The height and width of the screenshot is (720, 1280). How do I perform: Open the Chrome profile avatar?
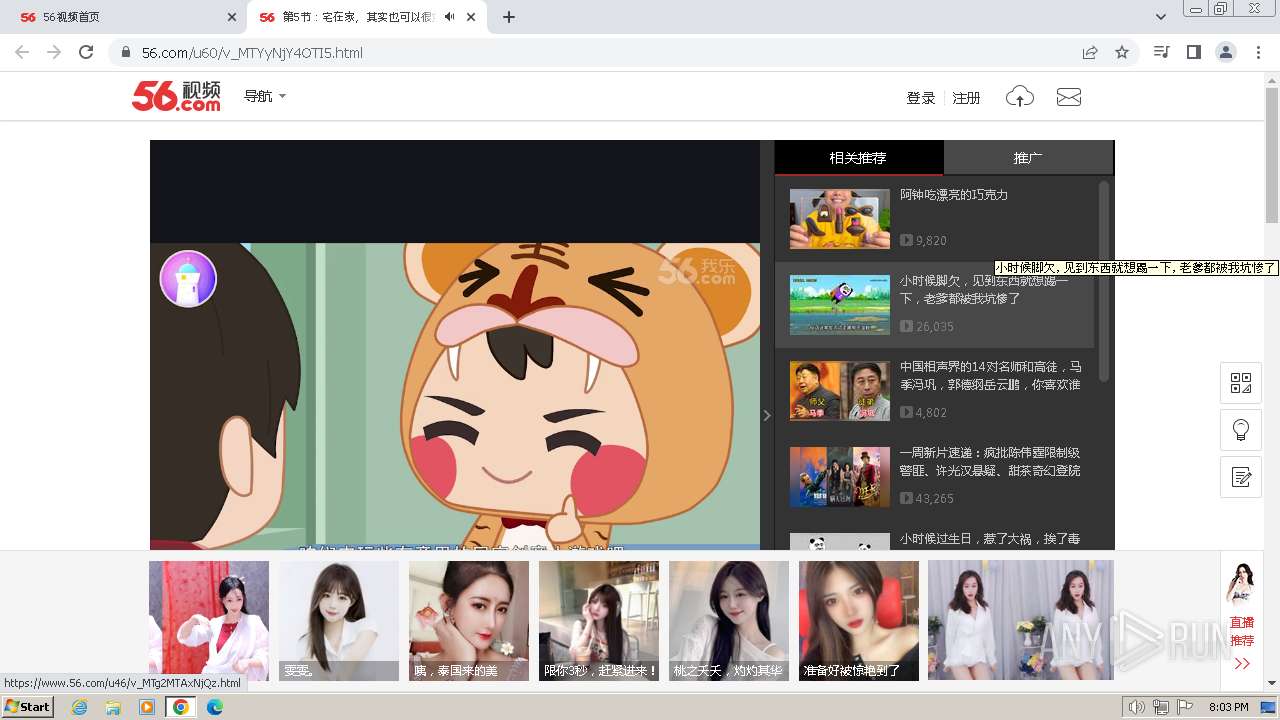pyautogui.click(x=1226, y=52)
